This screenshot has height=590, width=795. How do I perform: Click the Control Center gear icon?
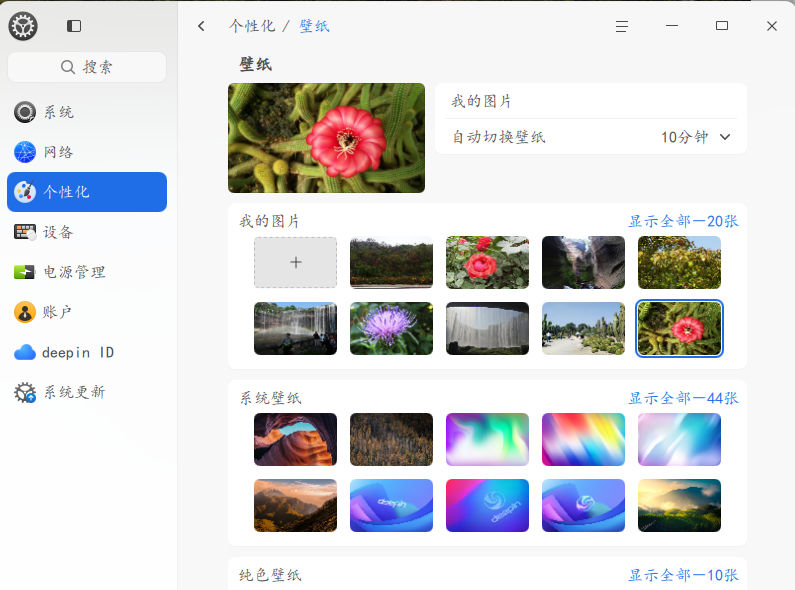click(23, 26)
